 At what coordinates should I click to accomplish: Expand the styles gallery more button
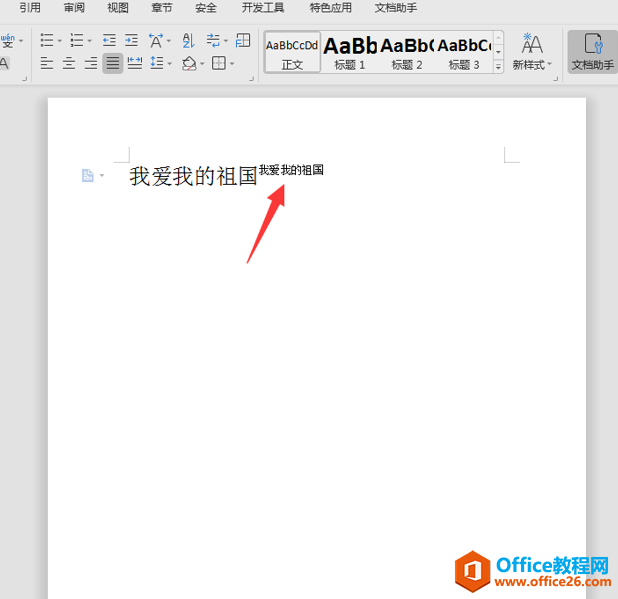(498, 67)
